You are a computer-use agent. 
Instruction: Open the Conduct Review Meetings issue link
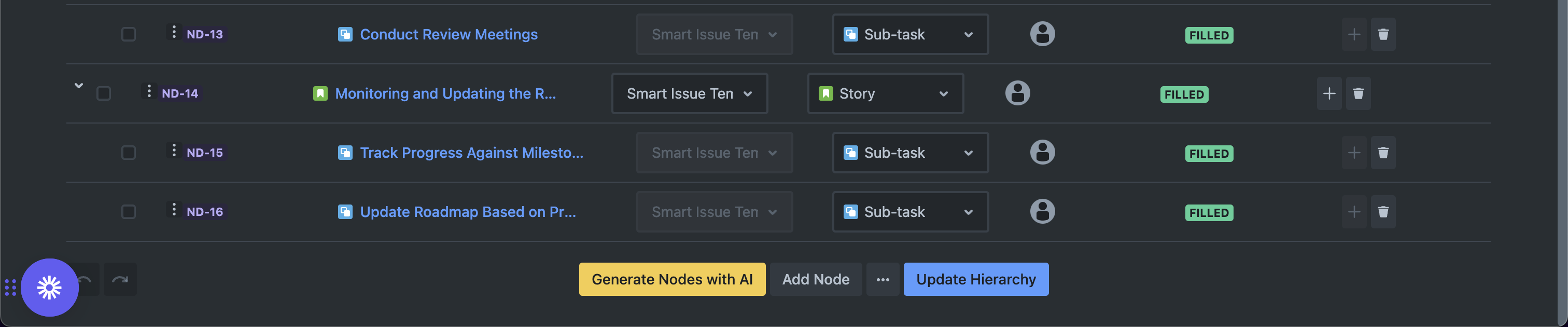point(449,34)
